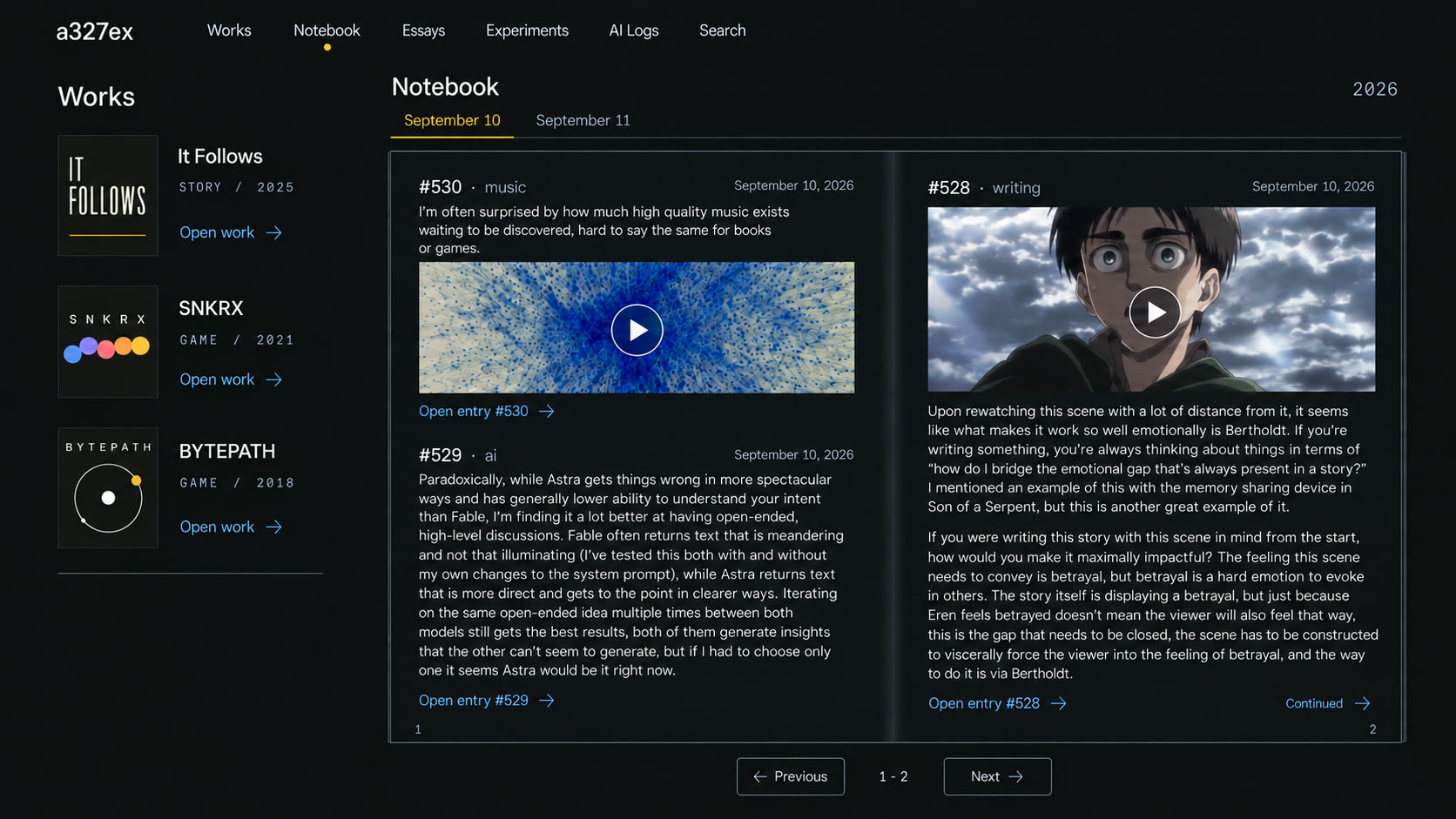Click the Continued link
1456x819 pixels.
pos(1314,703)
